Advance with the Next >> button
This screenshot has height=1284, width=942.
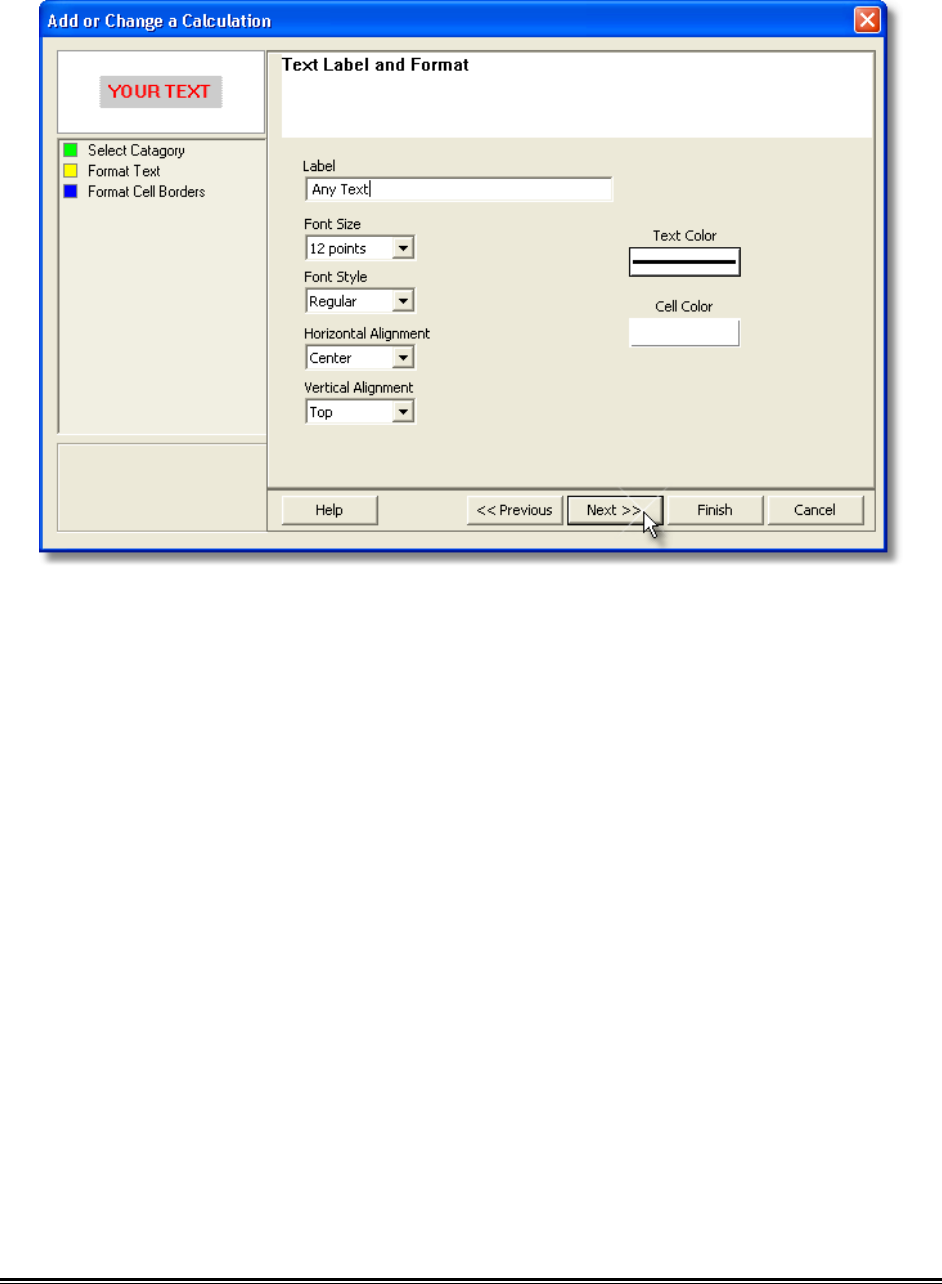pyautogui.click(x=614, y=510)
